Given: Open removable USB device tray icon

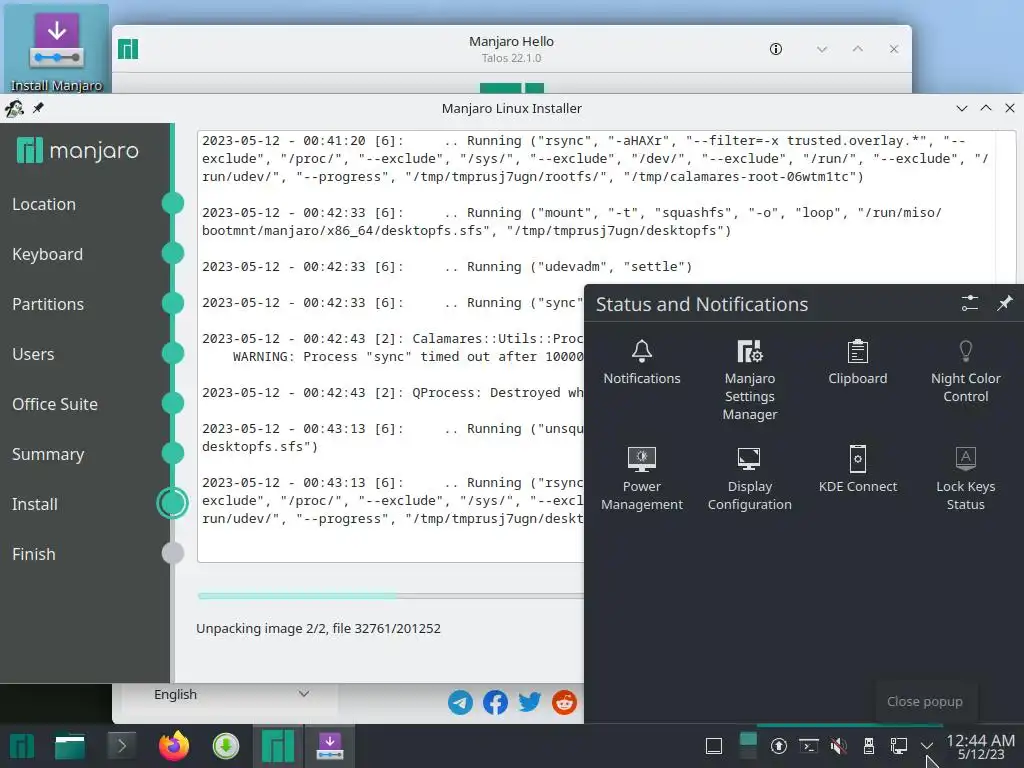Looking at the screenshot, I should pyautogui.click(x=869, y=746).
